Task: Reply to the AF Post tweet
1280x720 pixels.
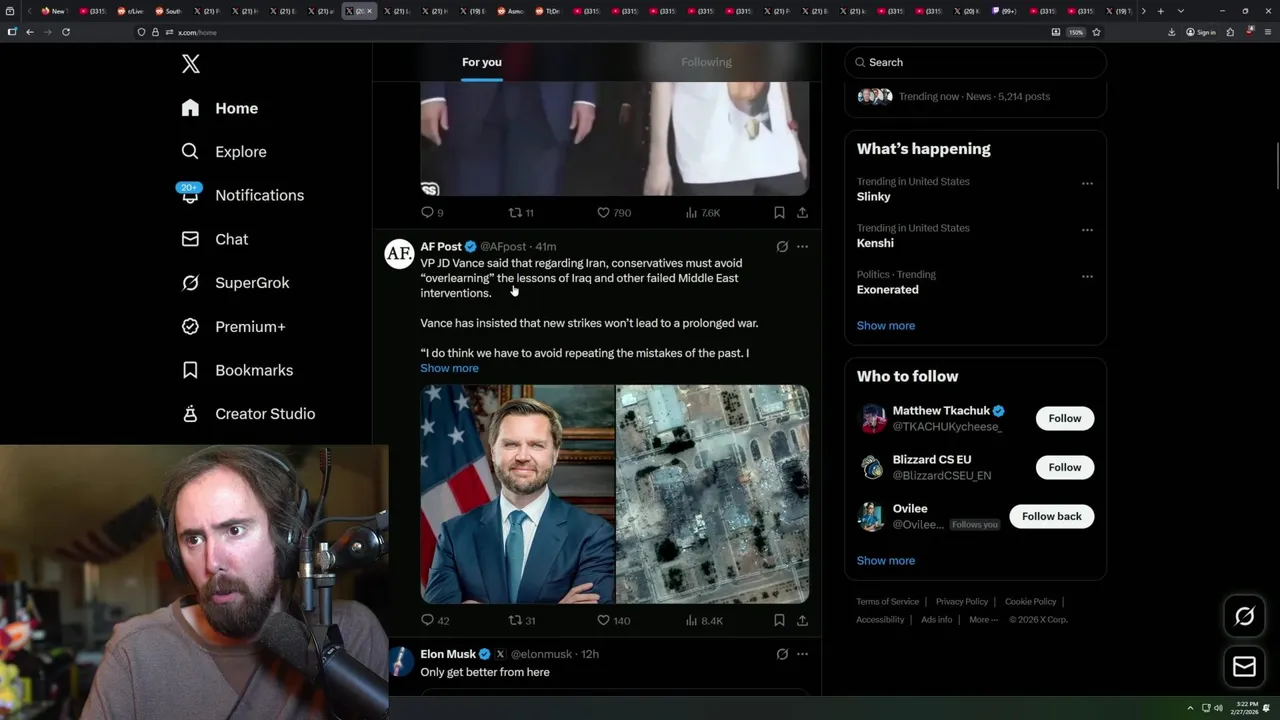Action: (x=435, y=620)
